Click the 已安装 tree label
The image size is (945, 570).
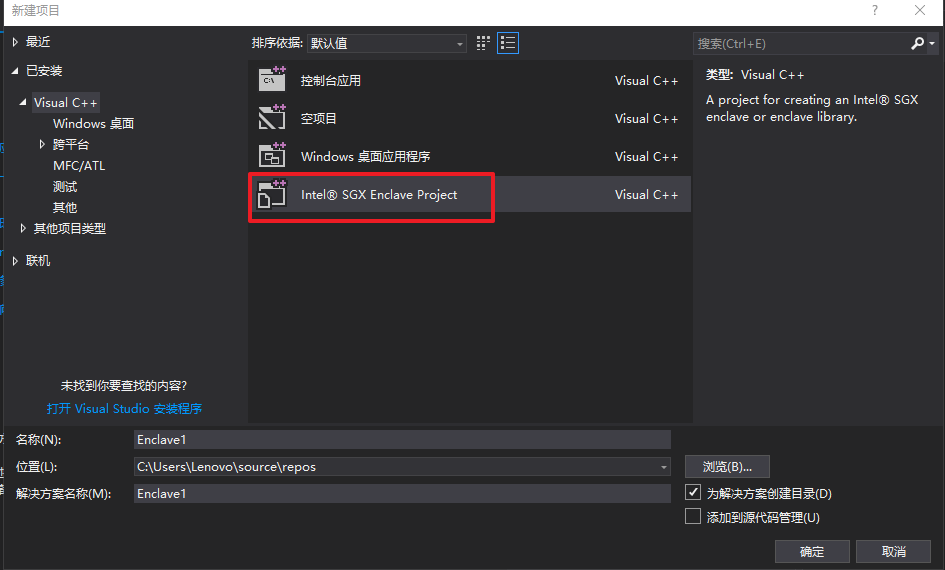44,70
